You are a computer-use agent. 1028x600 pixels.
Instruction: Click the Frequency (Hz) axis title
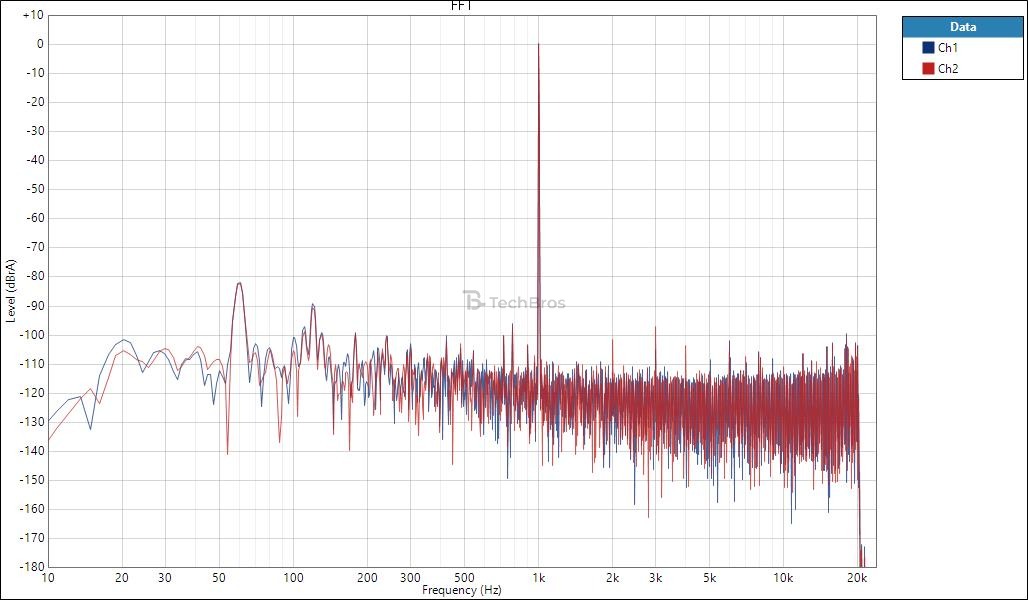[462, 590]
